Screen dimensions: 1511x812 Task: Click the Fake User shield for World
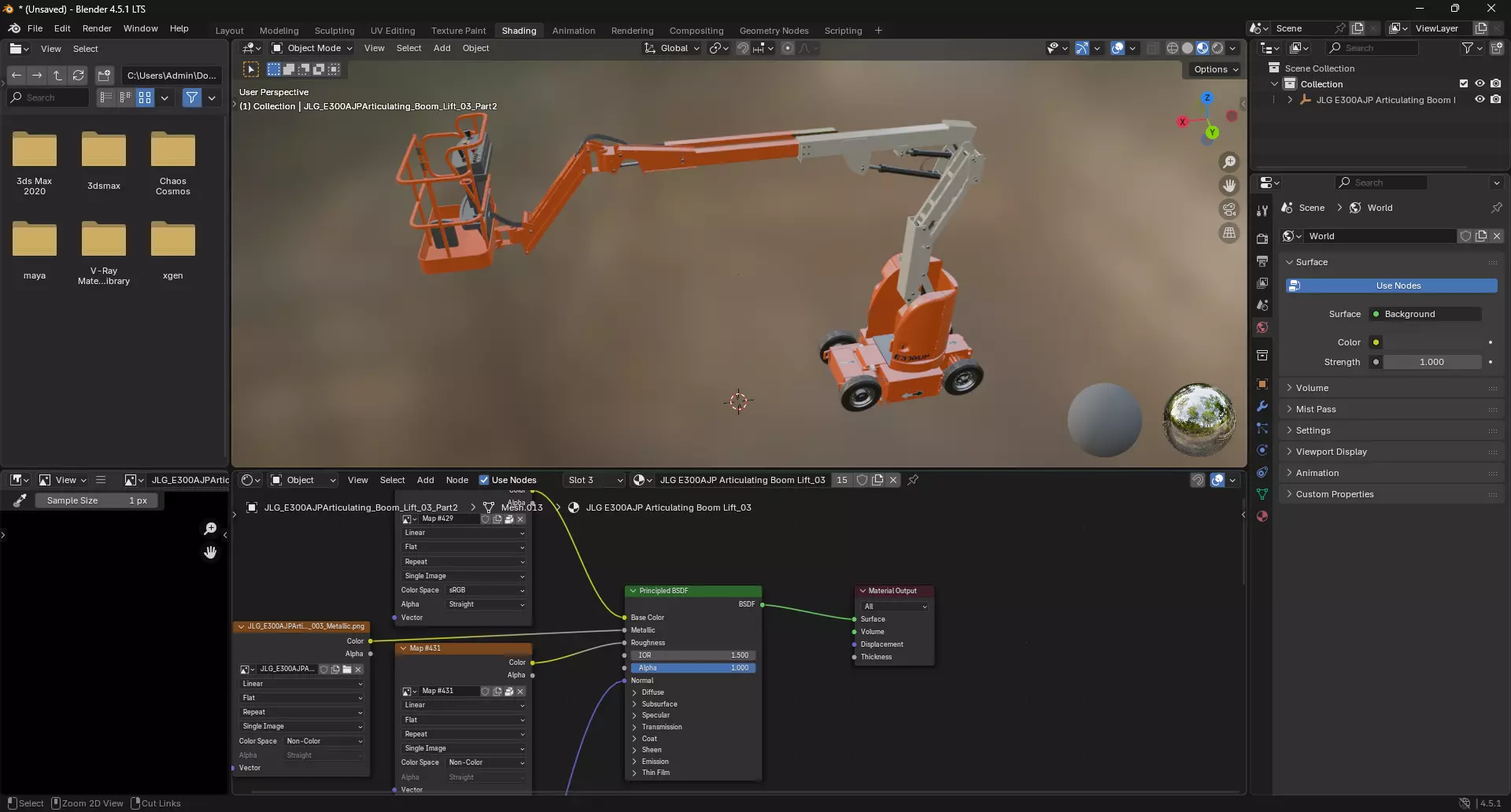pyautogui.click(x=1465, y=236)
